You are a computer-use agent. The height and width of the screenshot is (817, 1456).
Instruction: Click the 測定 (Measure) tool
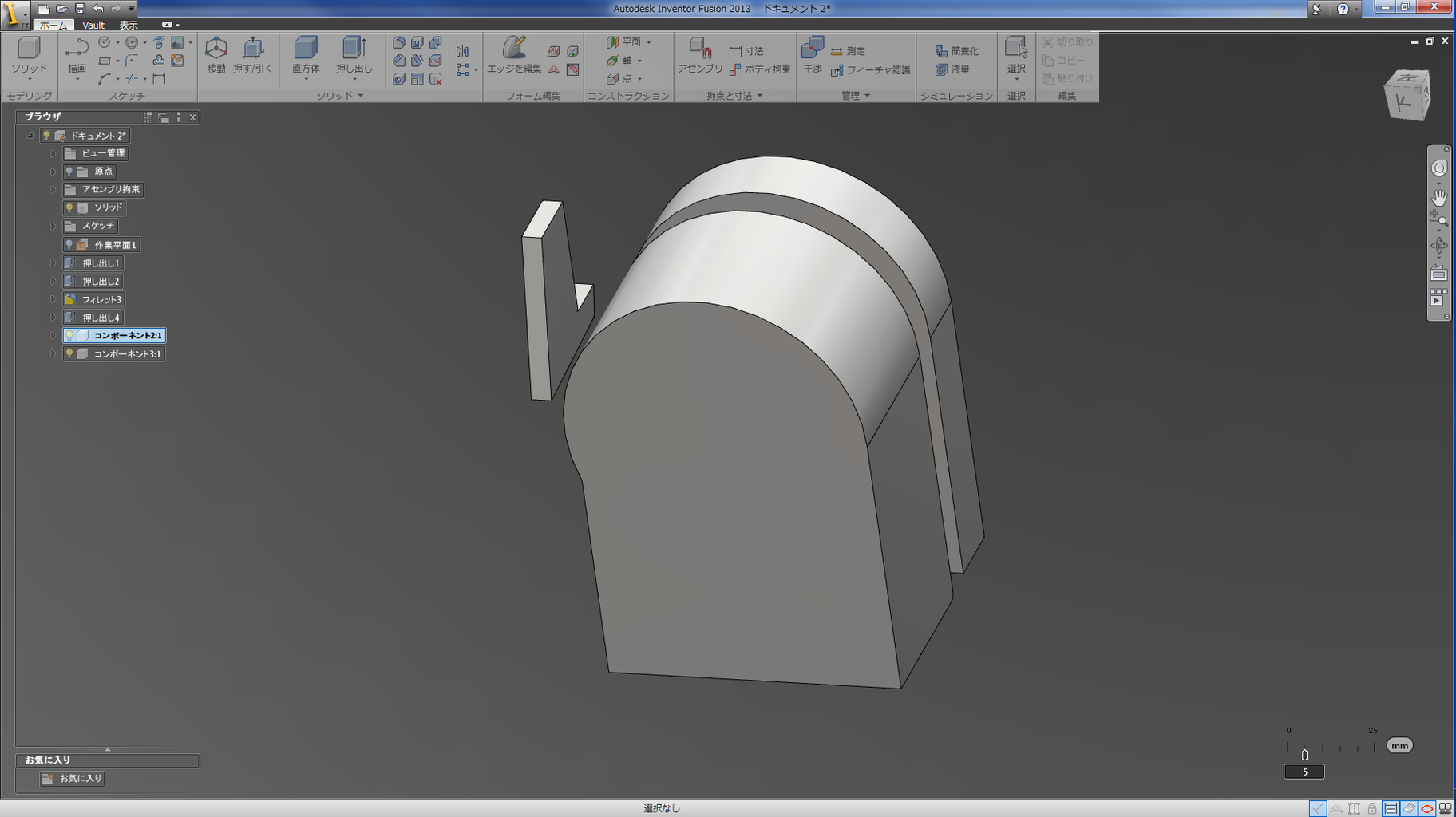click(848, 51)
